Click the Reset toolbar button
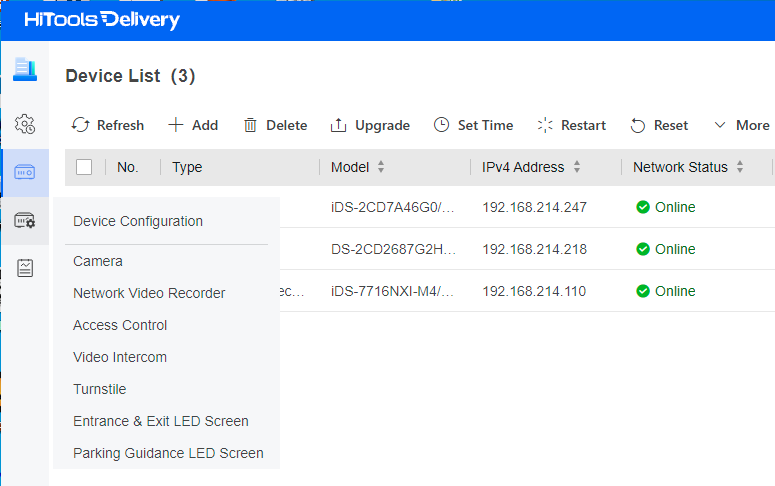 [x=659, y=125]
